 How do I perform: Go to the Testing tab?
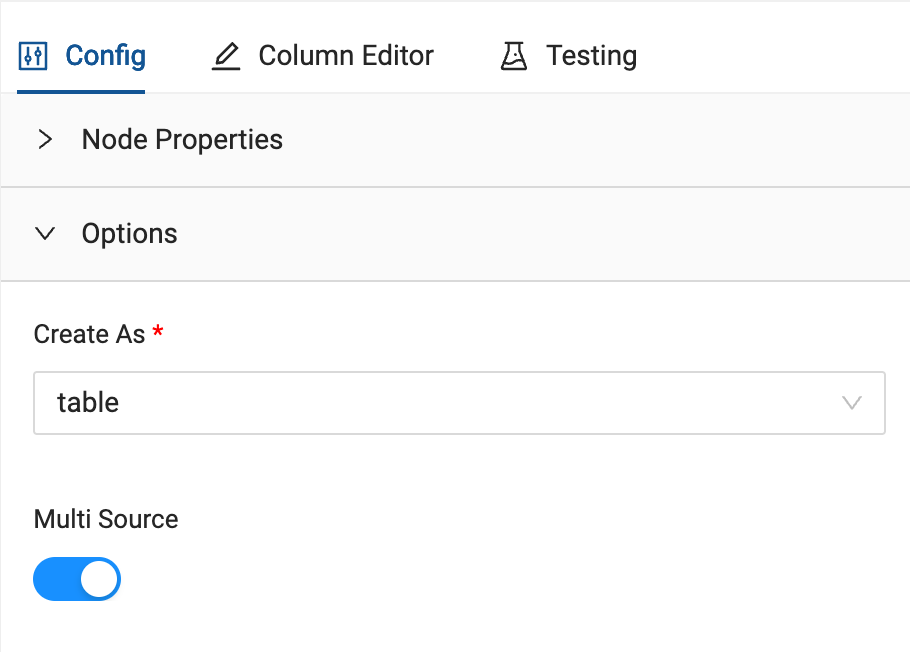[x=591, y=56]
